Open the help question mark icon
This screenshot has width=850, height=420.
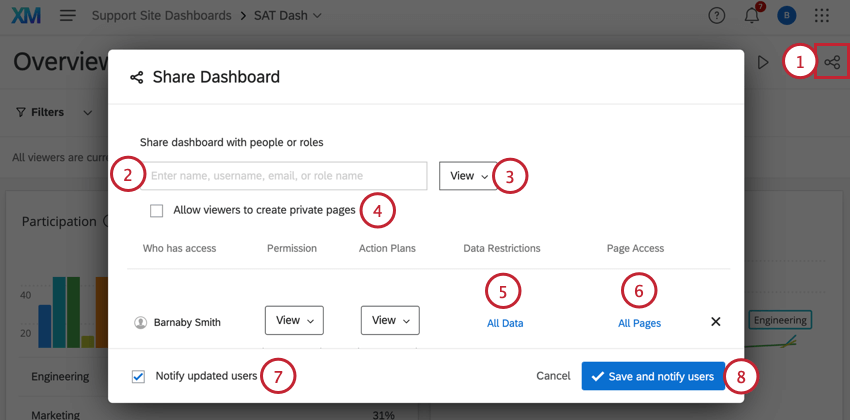click(716, 16)
